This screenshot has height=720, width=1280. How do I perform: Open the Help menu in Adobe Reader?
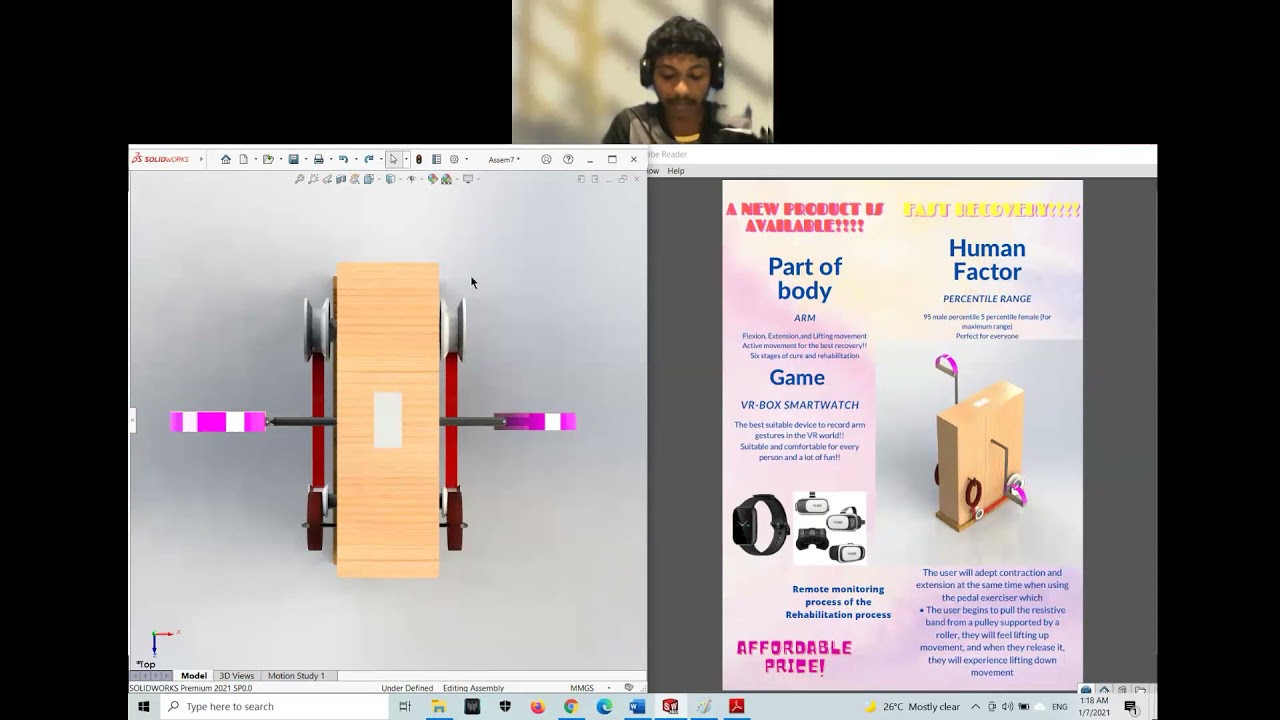pos(676,171)
